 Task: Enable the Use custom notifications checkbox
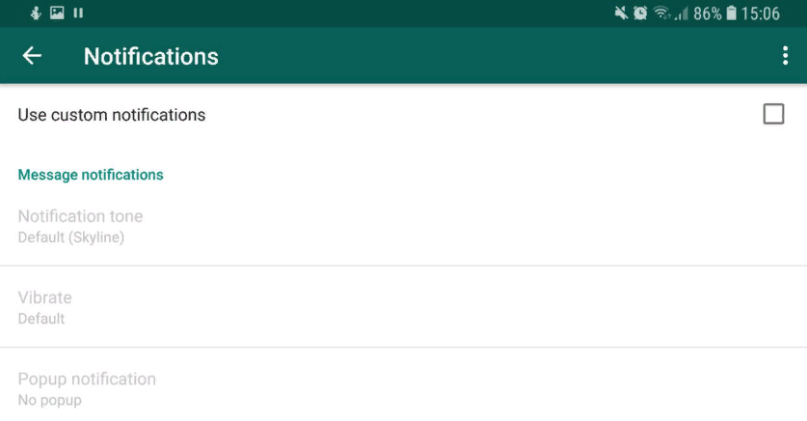point(773,114)
